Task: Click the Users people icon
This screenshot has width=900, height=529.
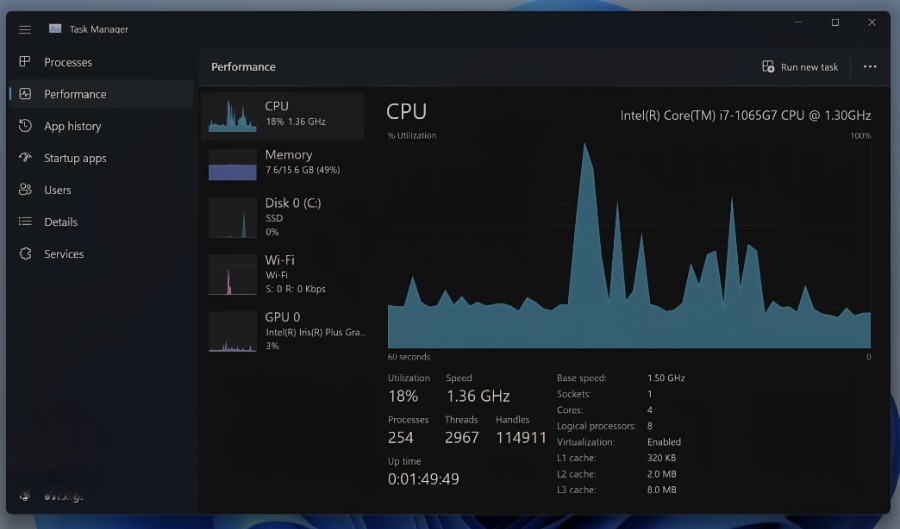Action: [25, 190]
